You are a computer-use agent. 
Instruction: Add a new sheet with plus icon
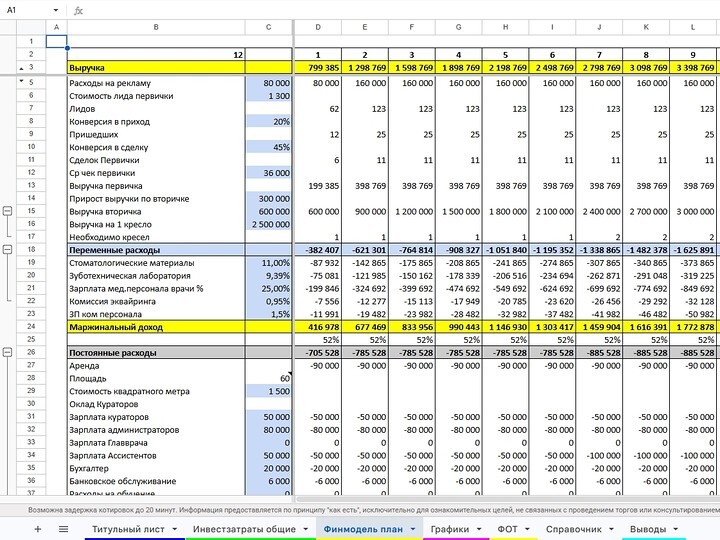coord(38,529)
